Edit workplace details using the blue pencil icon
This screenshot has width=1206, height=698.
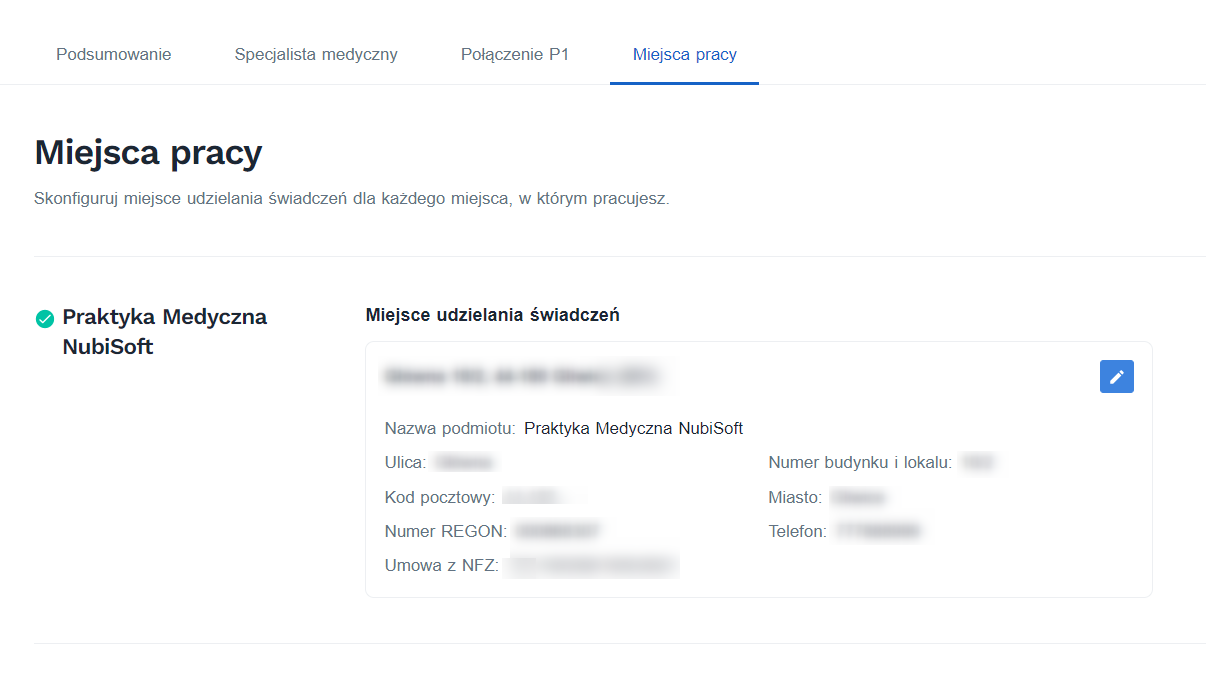(1116, 376)
